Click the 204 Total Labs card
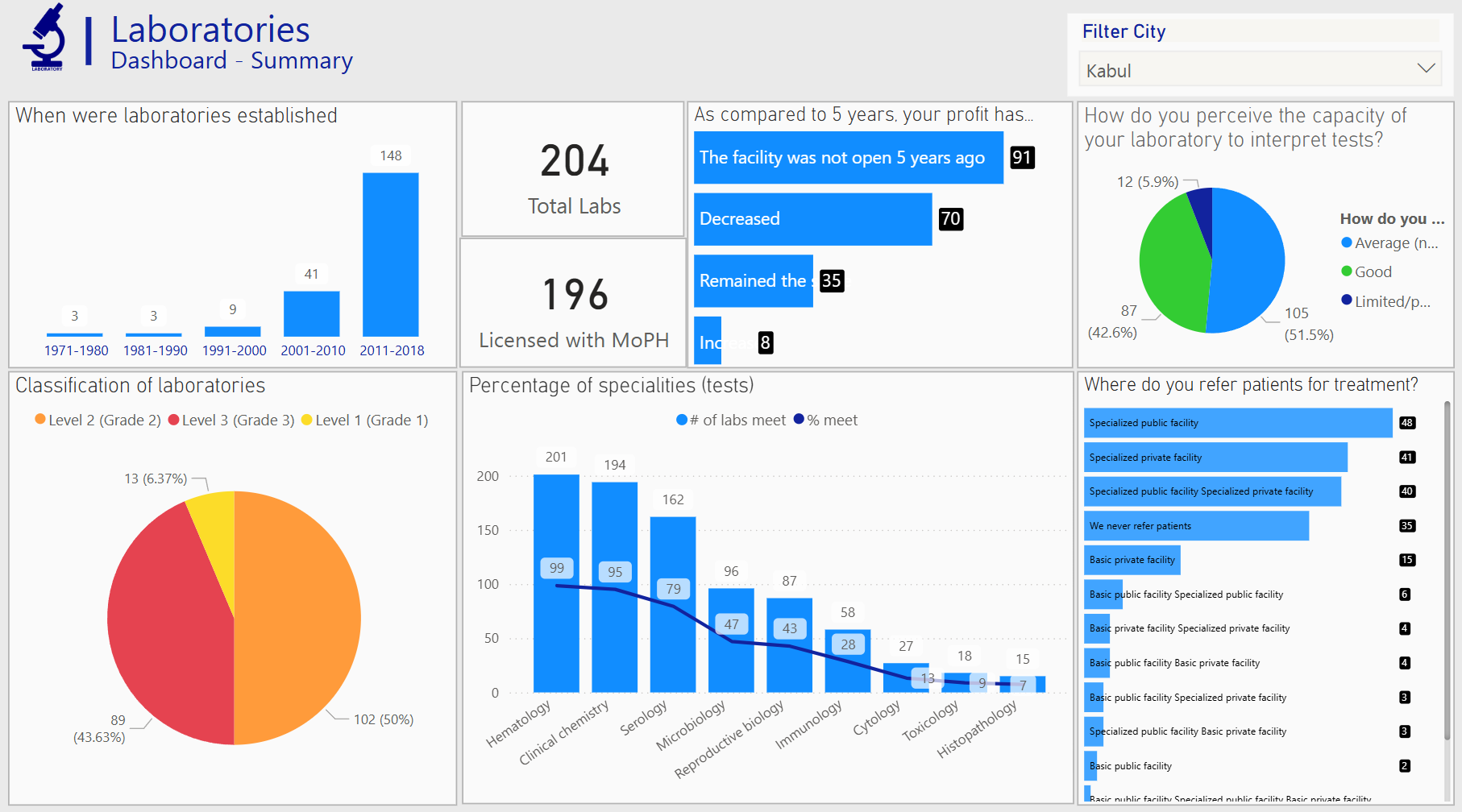The height and width of the screenshot is (812, 1462). 573,170
